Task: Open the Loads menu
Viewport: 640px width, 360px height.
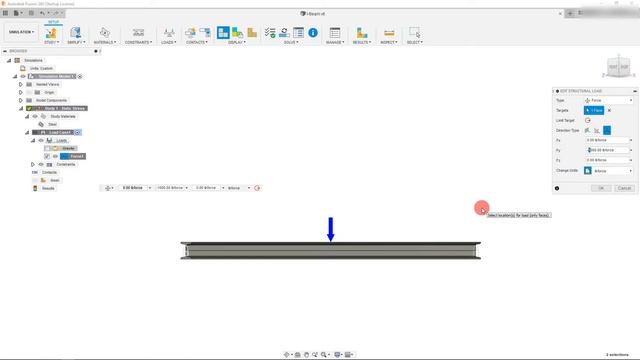Action: (169, 42)
